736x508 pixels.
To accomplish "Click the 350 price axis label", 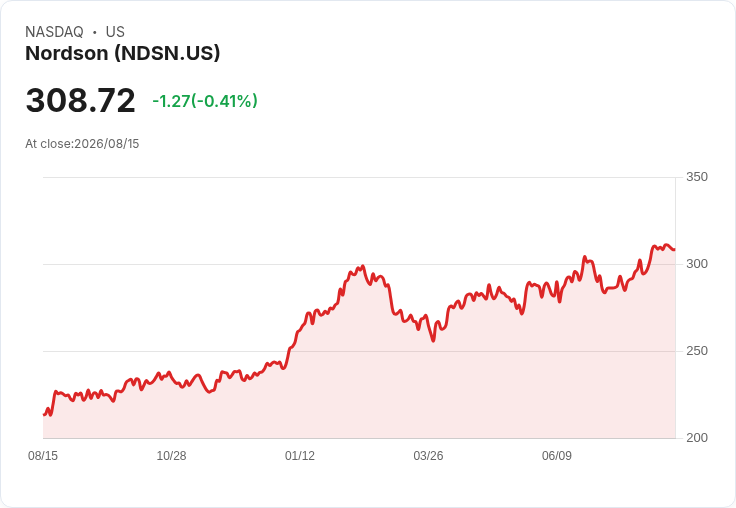I will (697, 177).
